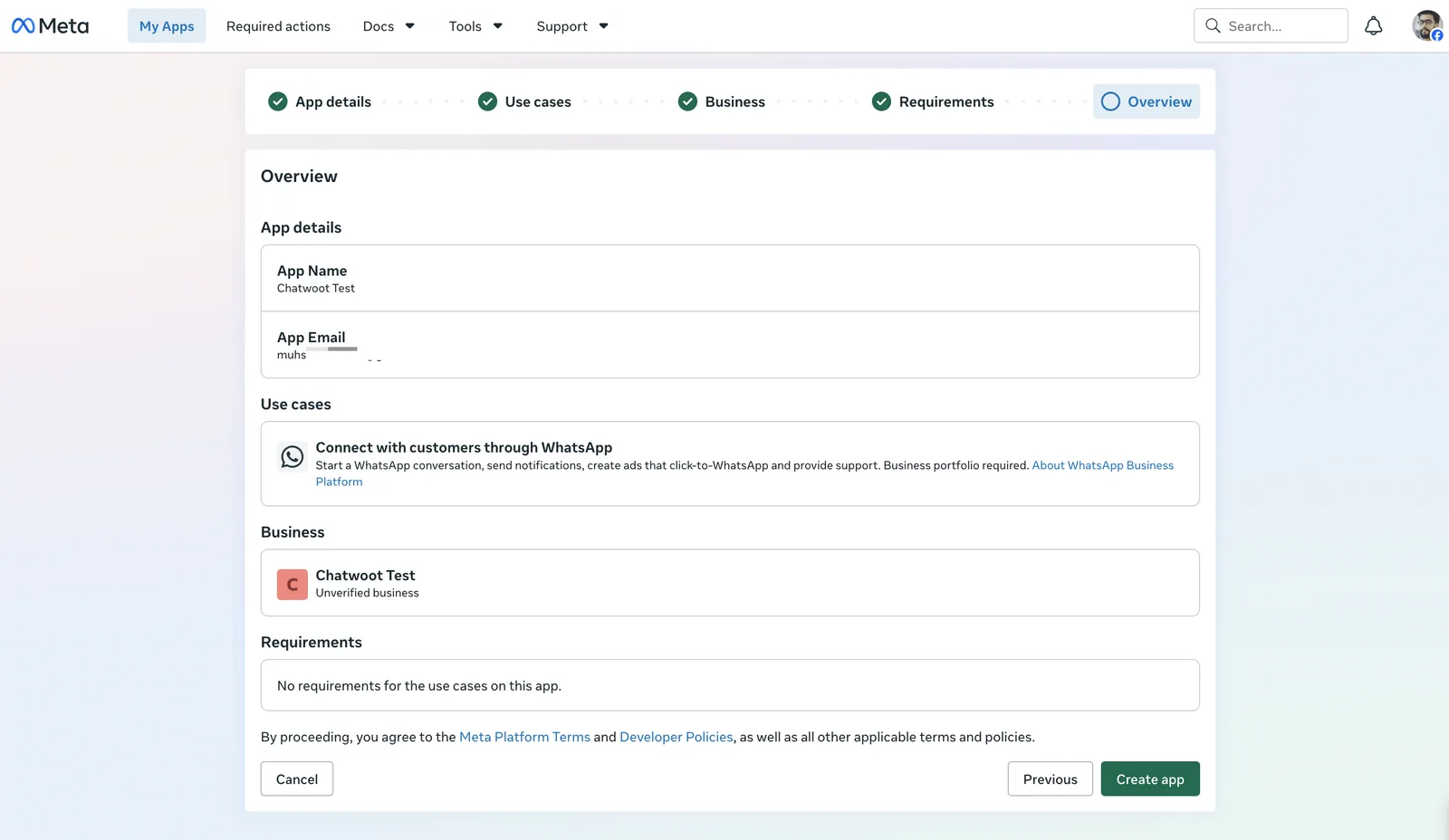
Task: Click the search magnifier icon
Action: pos(1213,26)
